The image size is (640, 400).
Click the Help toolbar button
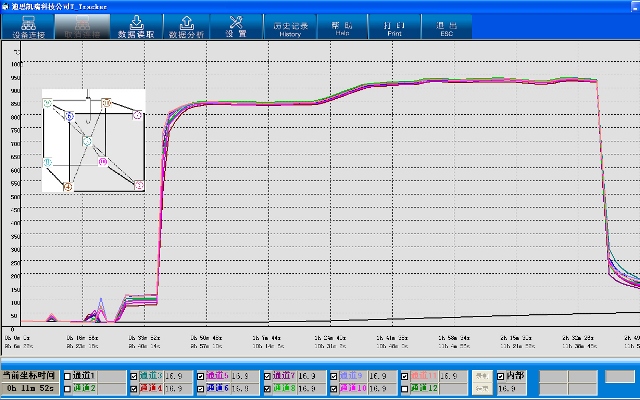pos(342,27)
